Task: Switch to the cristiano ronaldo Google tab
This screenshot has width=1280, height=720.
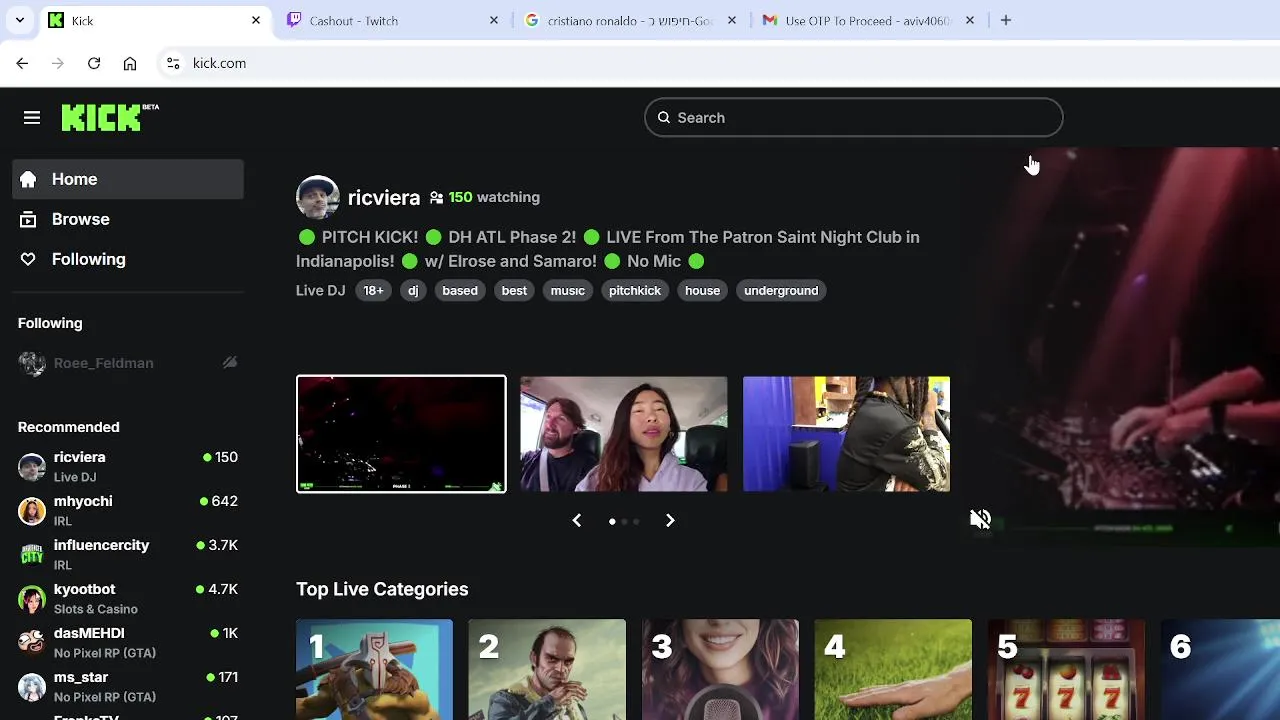Action: [x=630, y=20]
